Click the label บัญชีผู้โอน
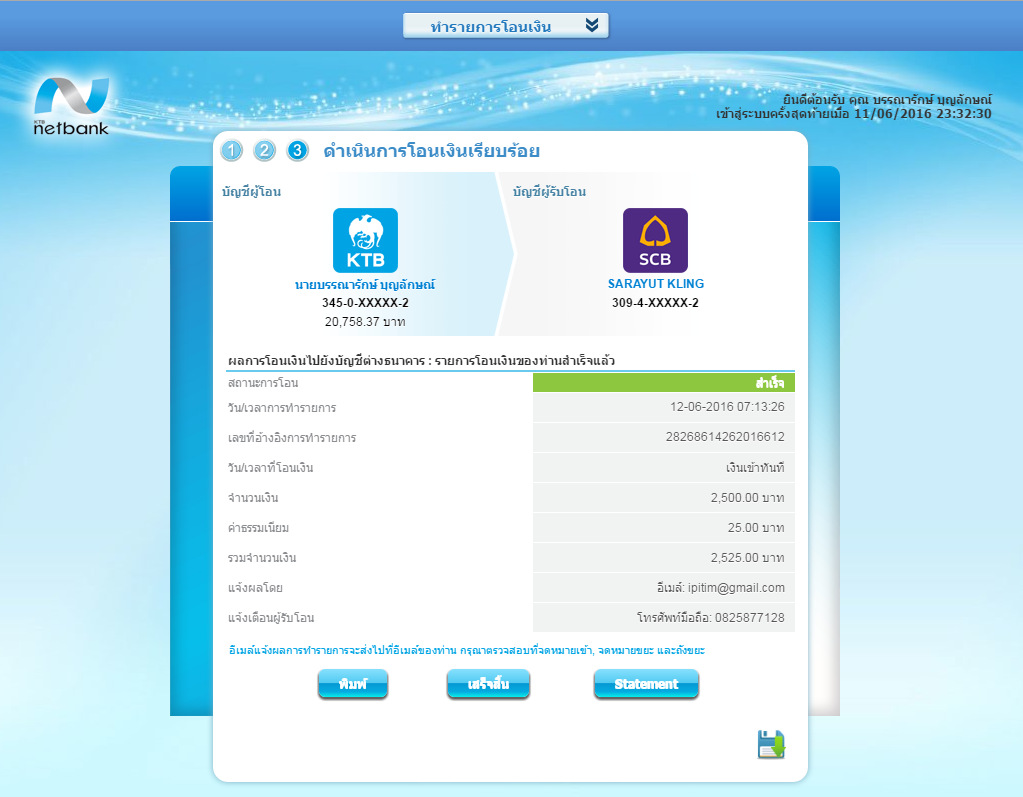The image size is (1023, 797). click(x=251, y=192)
